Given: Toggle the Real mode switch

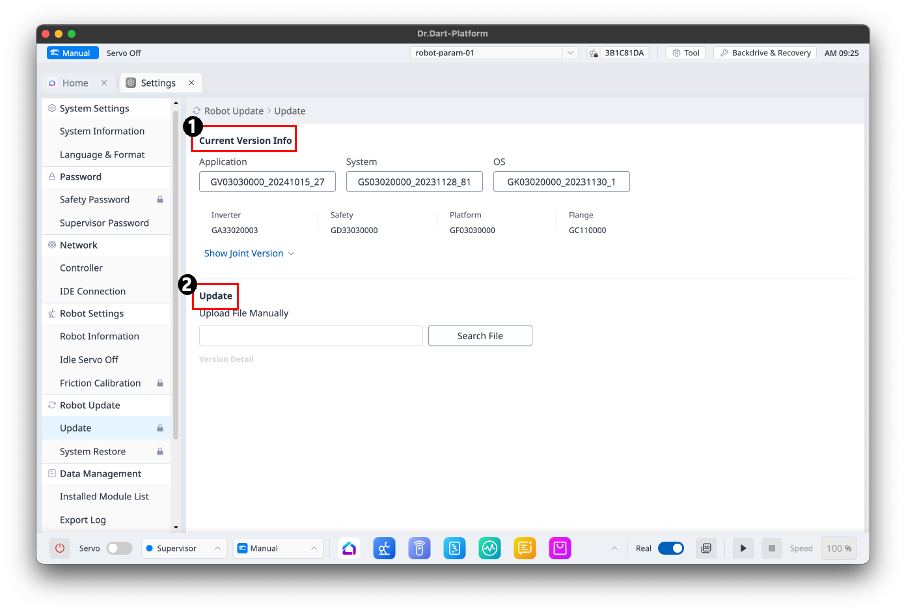Looking at the screenshot, I should (670, 548).
